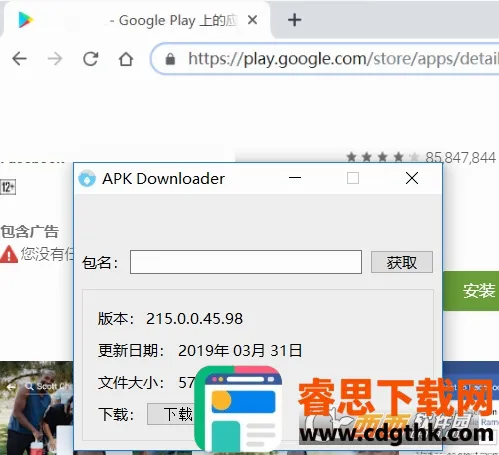Click the Google Play logo favicon
Image resolution: width=499 pixels, height=455 pixels.
point(26,20)
